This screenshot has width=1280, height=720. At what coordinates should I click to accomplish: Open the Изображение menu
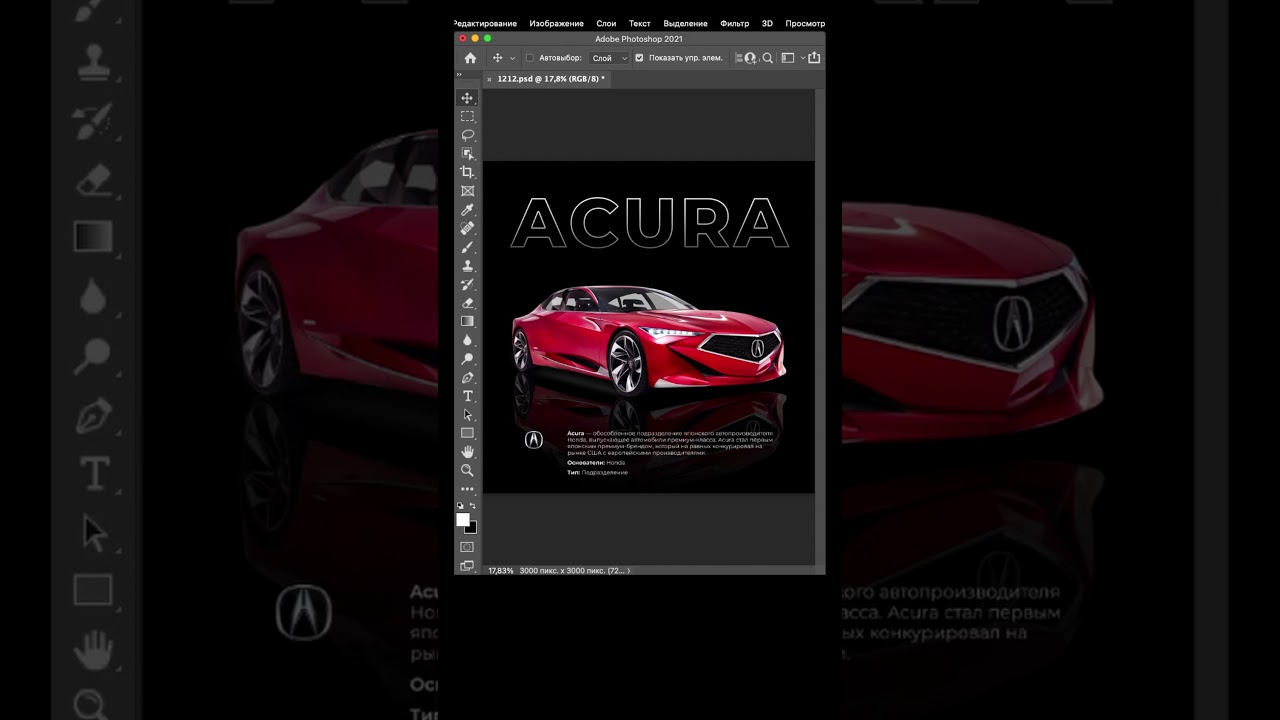pos(557,23)
